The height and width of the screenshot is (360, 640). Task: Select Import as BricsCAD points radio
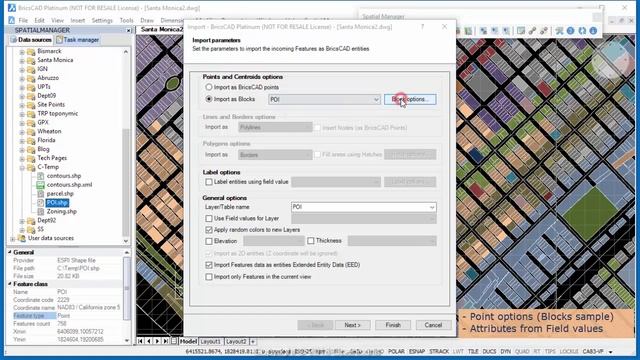click(209, 87)
